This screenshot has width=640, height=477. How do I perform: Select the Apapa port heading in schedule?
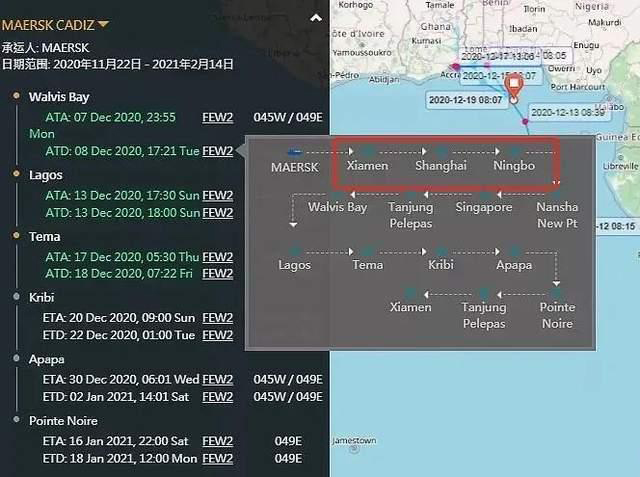click(x=47, y=359)
